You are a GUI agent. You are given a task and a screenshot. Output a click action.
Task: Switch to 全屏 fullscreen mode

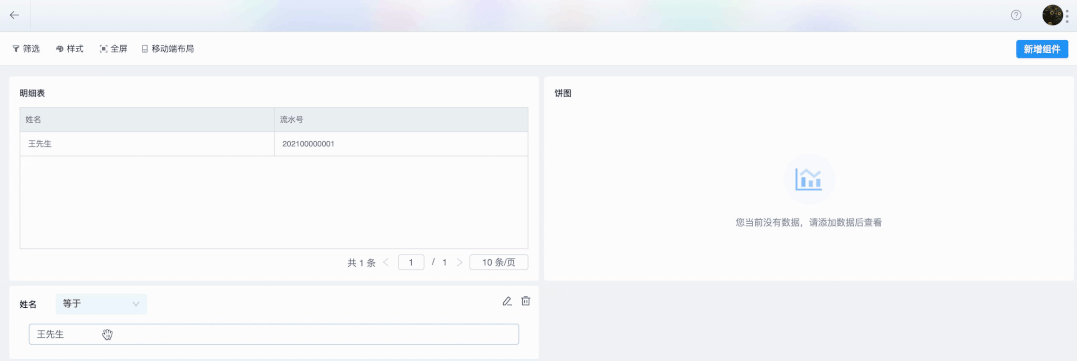tap(113, 49)
